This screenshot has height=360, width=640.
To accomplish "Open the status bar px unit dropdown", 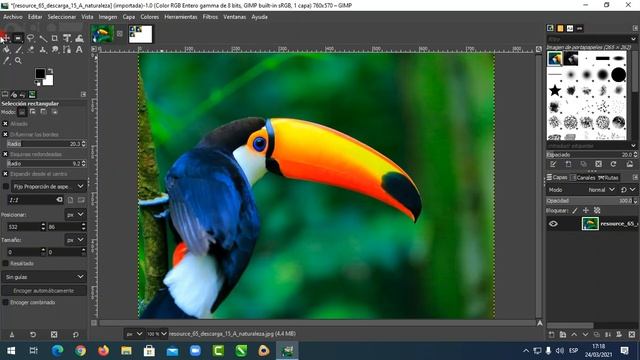I will [134, 334].
